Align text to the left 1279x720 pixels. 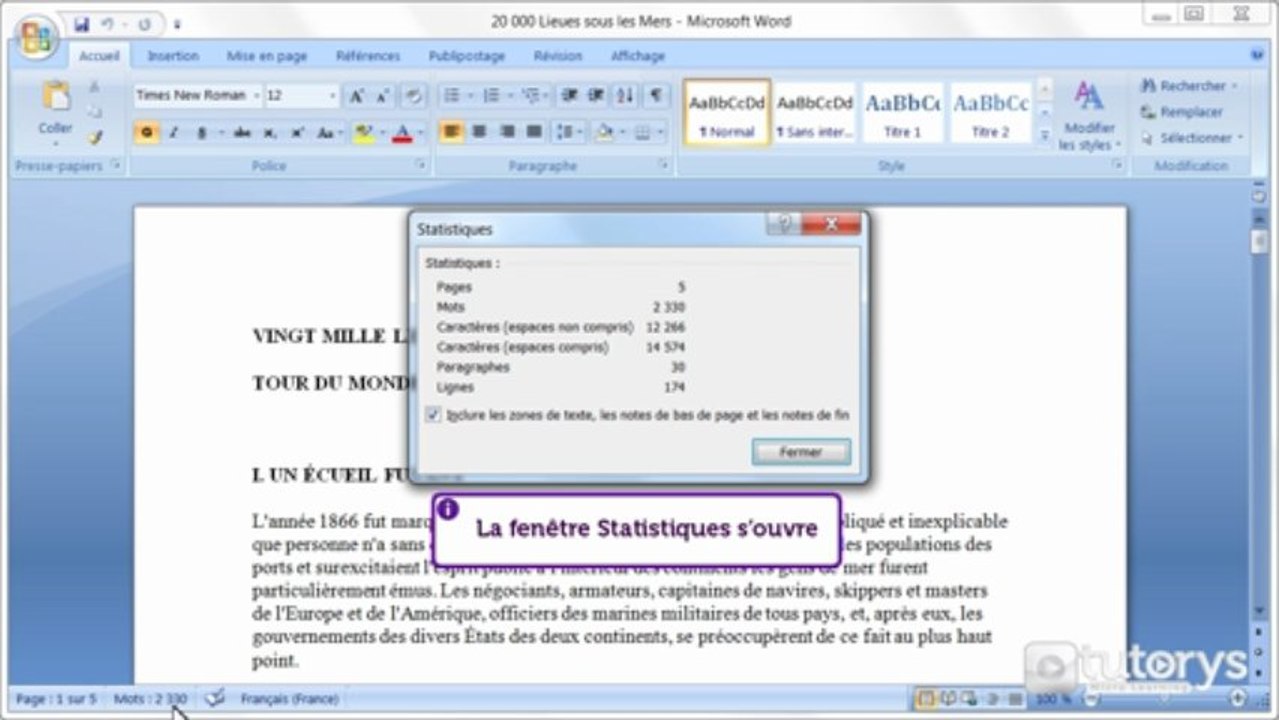point(451,132)
